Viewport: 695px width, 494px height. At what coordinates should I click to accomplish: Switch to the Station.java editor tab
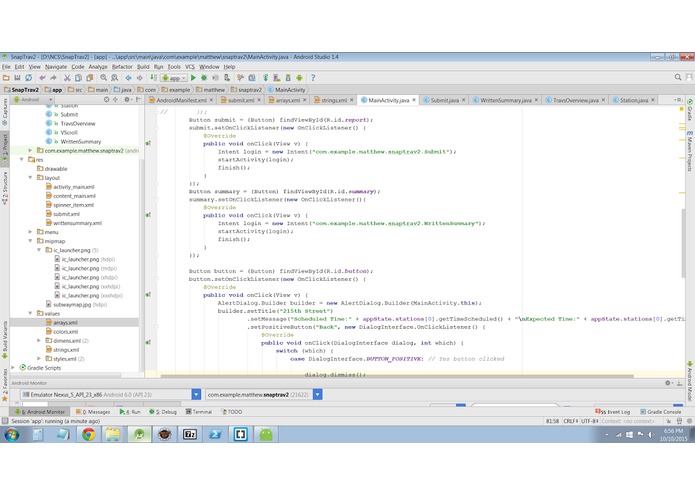click(x=633, y=100)
